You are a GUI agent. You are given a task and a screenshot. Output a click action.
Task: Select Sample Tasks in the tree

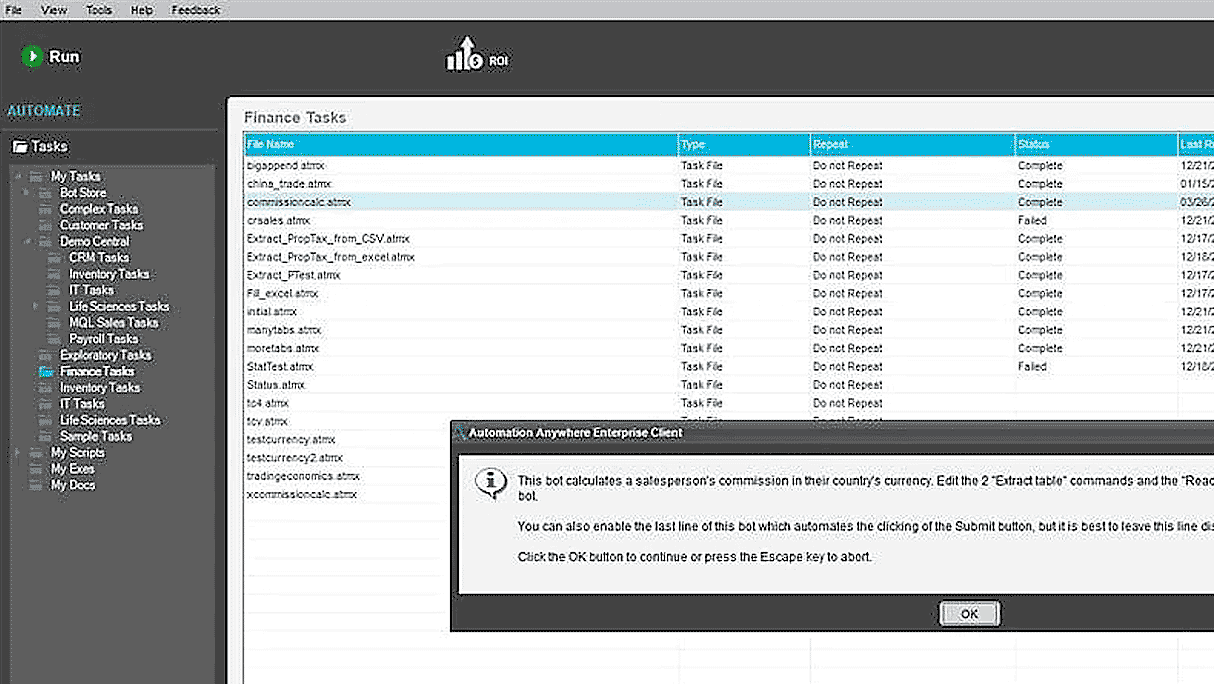coord(96,436)
